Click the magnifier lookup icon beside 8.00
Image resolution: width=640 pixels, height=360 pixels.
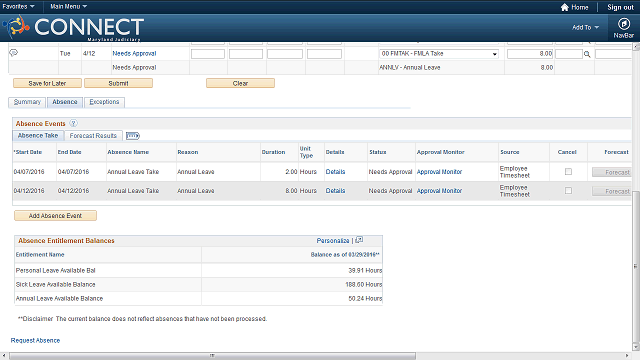tap(587, 54)
